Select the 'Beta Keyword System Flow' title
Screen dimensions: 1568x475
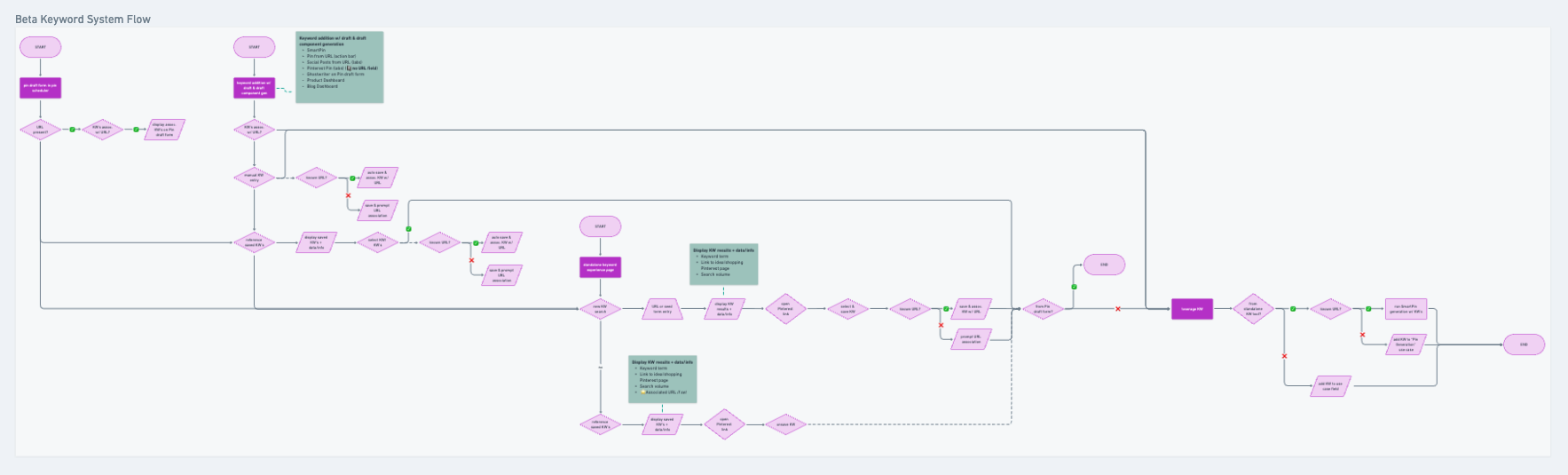point(83,19)
